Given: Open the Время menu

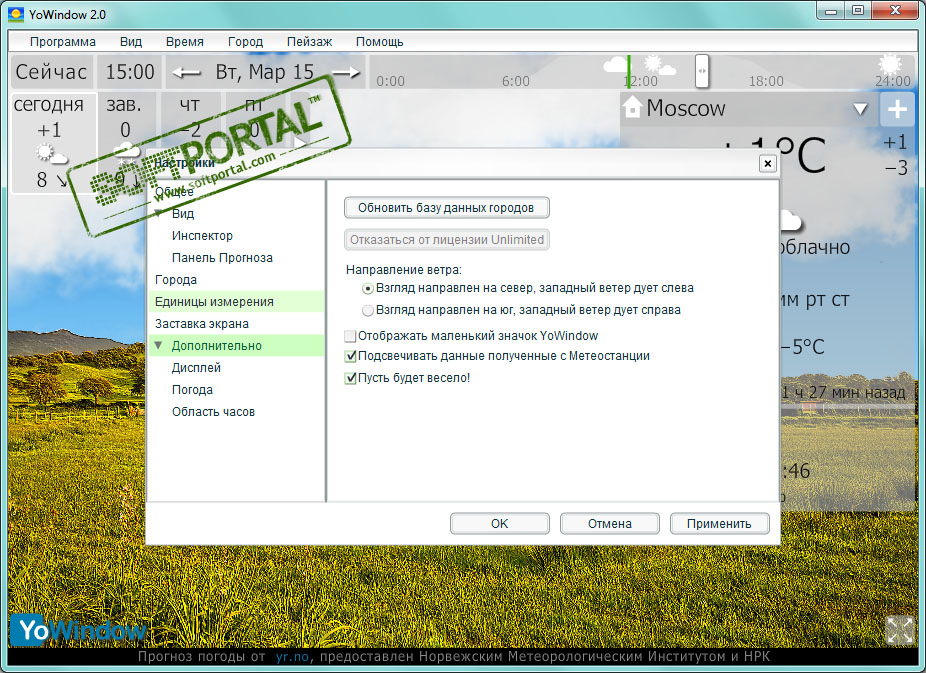Looking at the screenshot, I should pyautogui.click(x=185, y=42).
